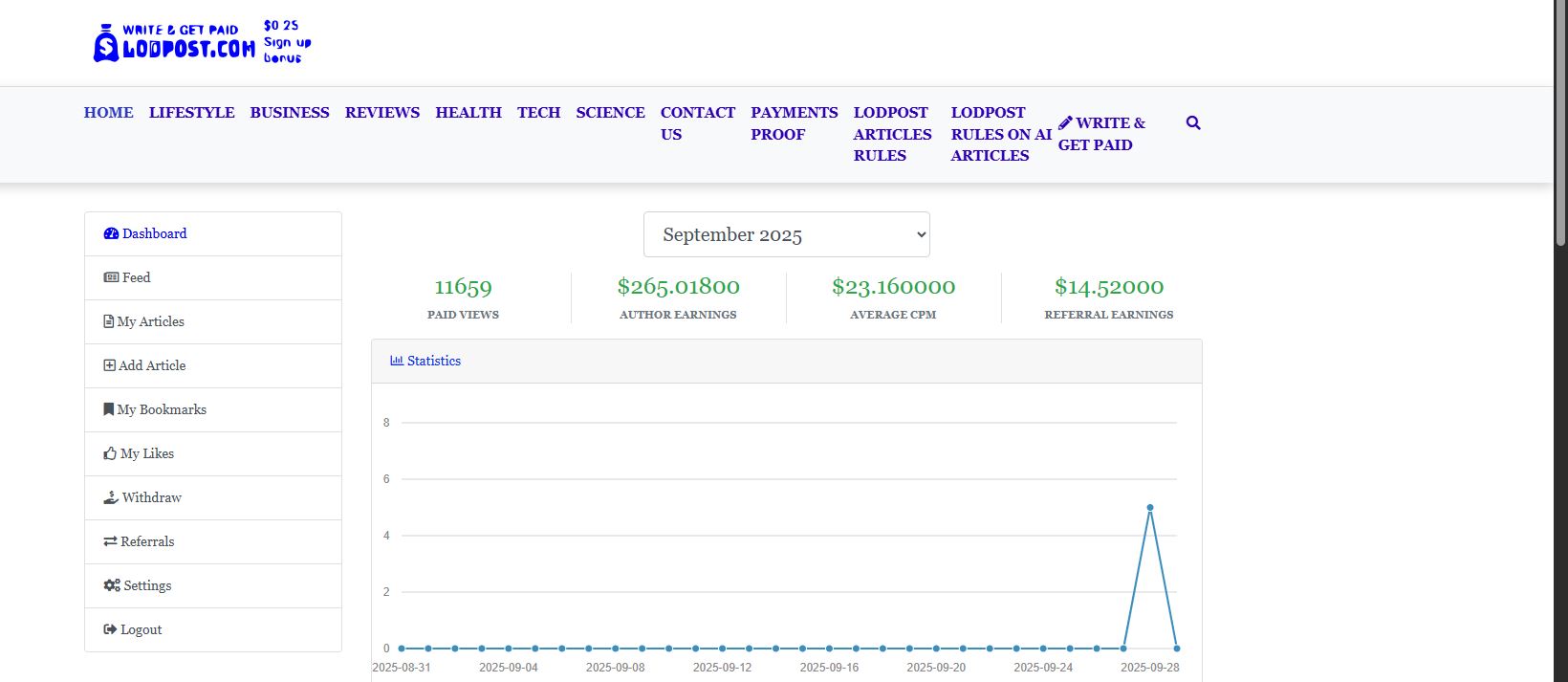Click the search magnifier icon in navbar
1568x682 pixels.
pyautogui.click(x=1192, y=123)
